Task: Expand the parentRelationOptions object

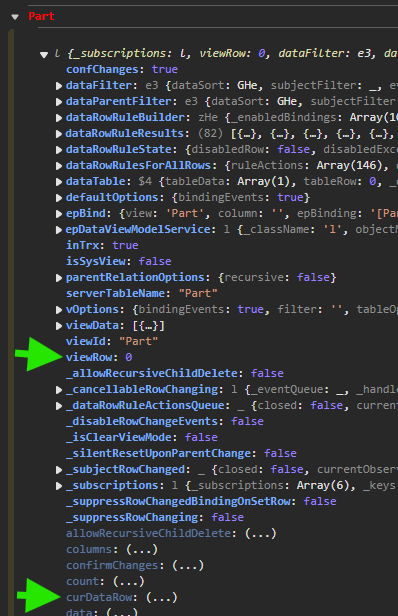Action: pos(59,278)
